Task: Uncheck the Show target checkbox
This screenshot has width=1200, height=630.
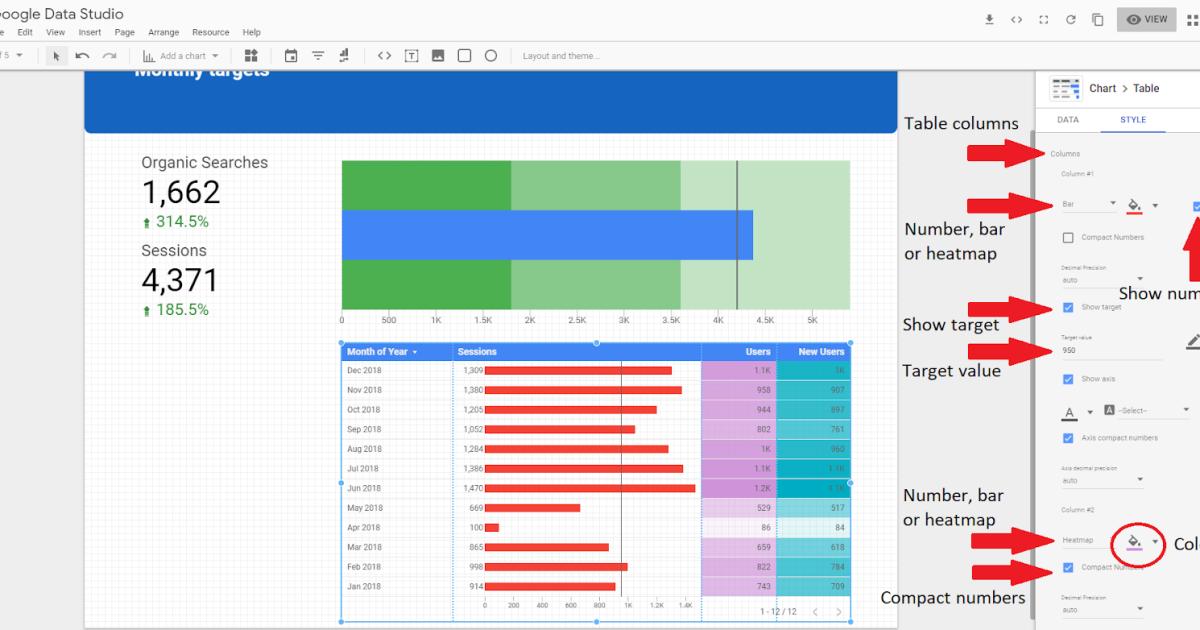Action: pos(1068,307)
